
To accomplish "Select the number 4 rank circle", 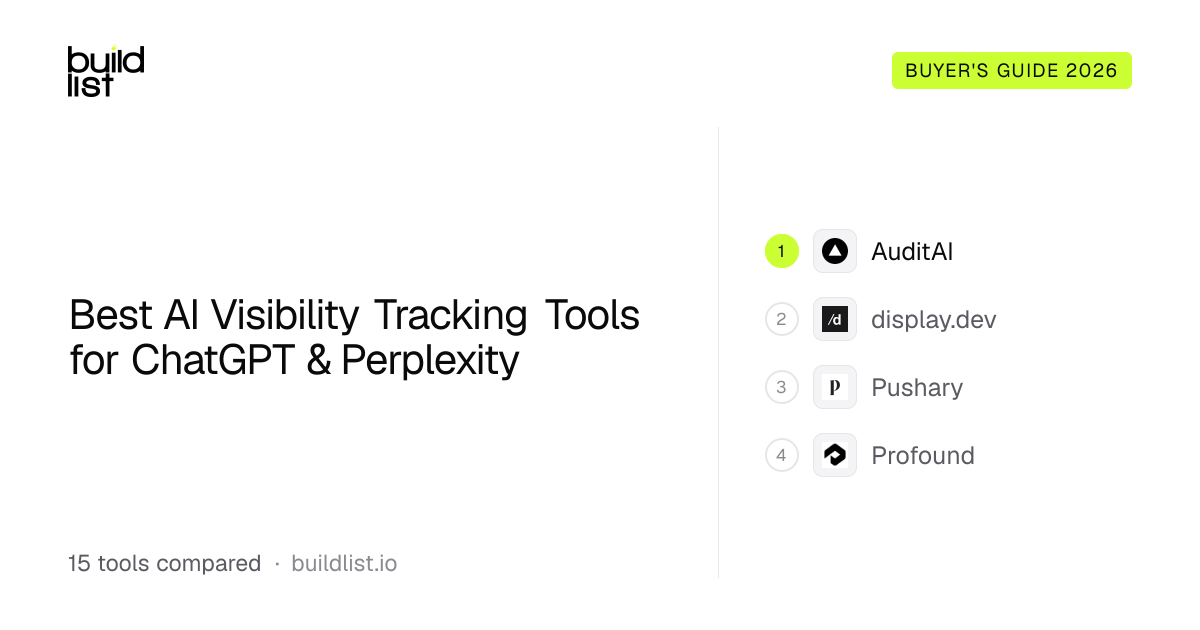I will 782,455.
